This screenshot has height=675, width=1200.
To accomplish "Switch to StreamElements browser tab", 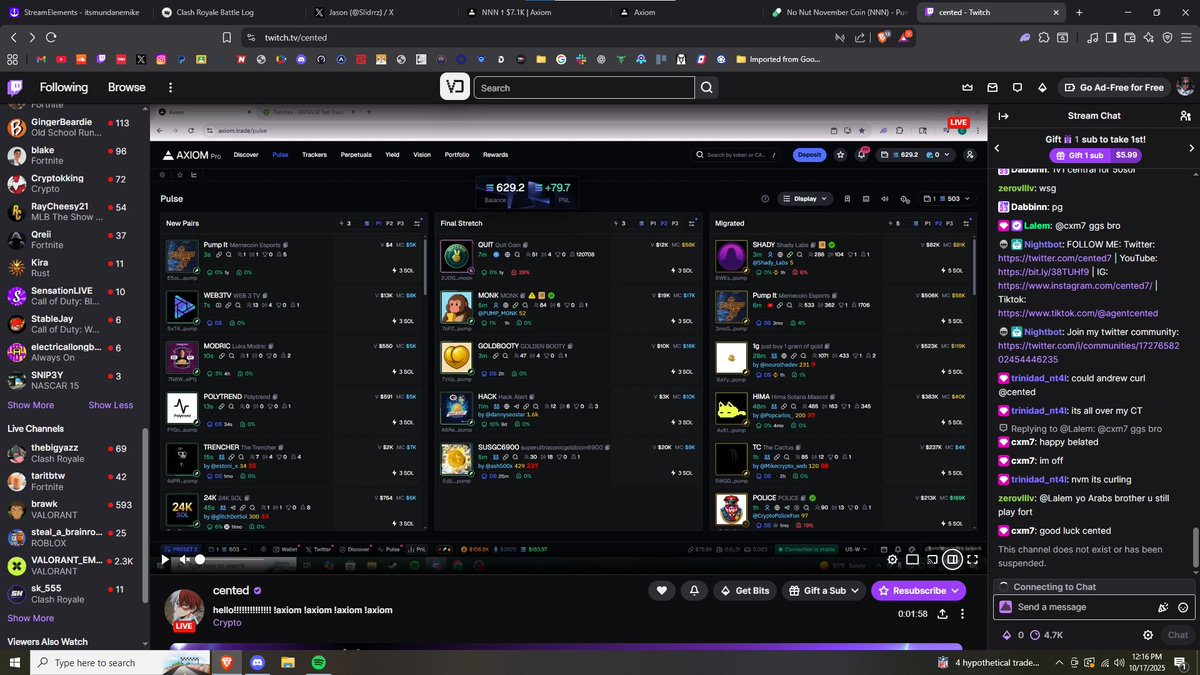I will point(75,12).
